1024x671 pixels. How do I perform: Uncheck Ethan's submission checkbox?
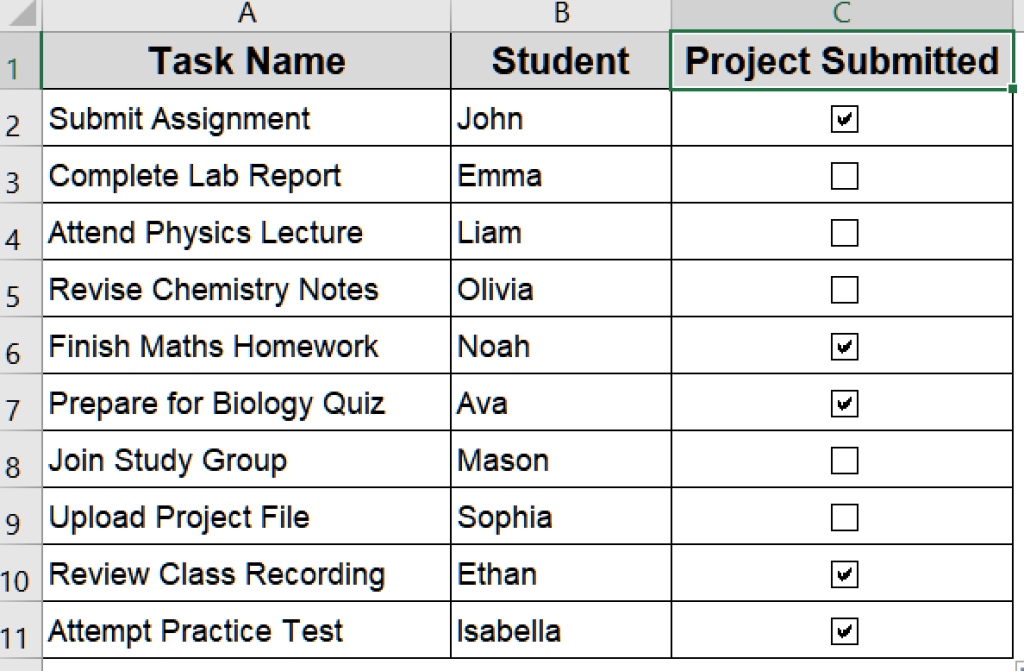(844, 575)
